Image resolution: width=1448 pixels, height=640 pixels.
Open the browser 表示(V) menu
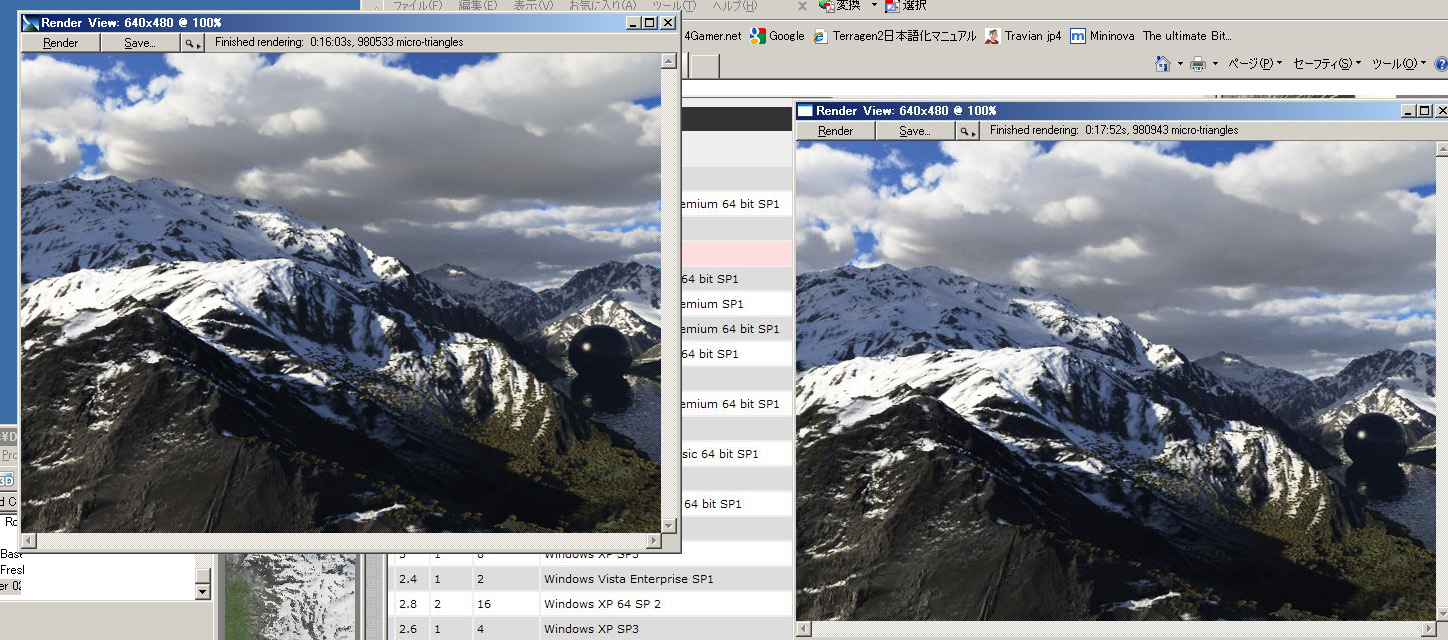pyautogui.click(x=533, y=6)
